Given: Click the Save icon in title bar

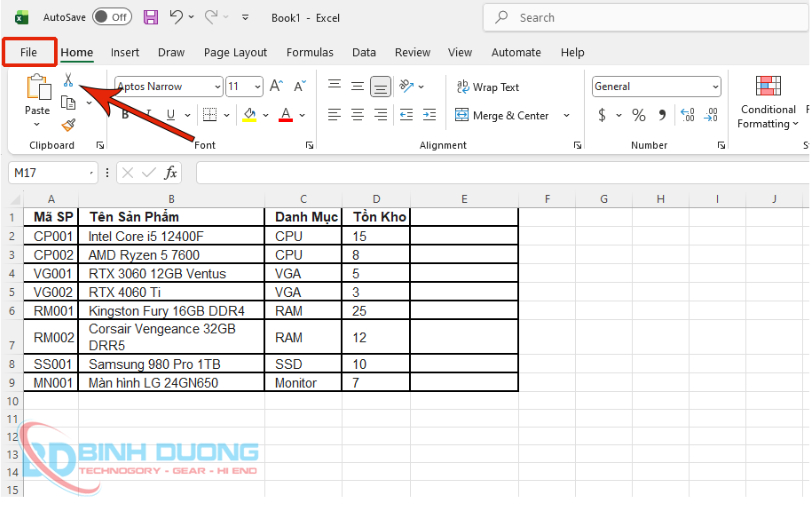Looking at the screenshot, I should (151, 17).
